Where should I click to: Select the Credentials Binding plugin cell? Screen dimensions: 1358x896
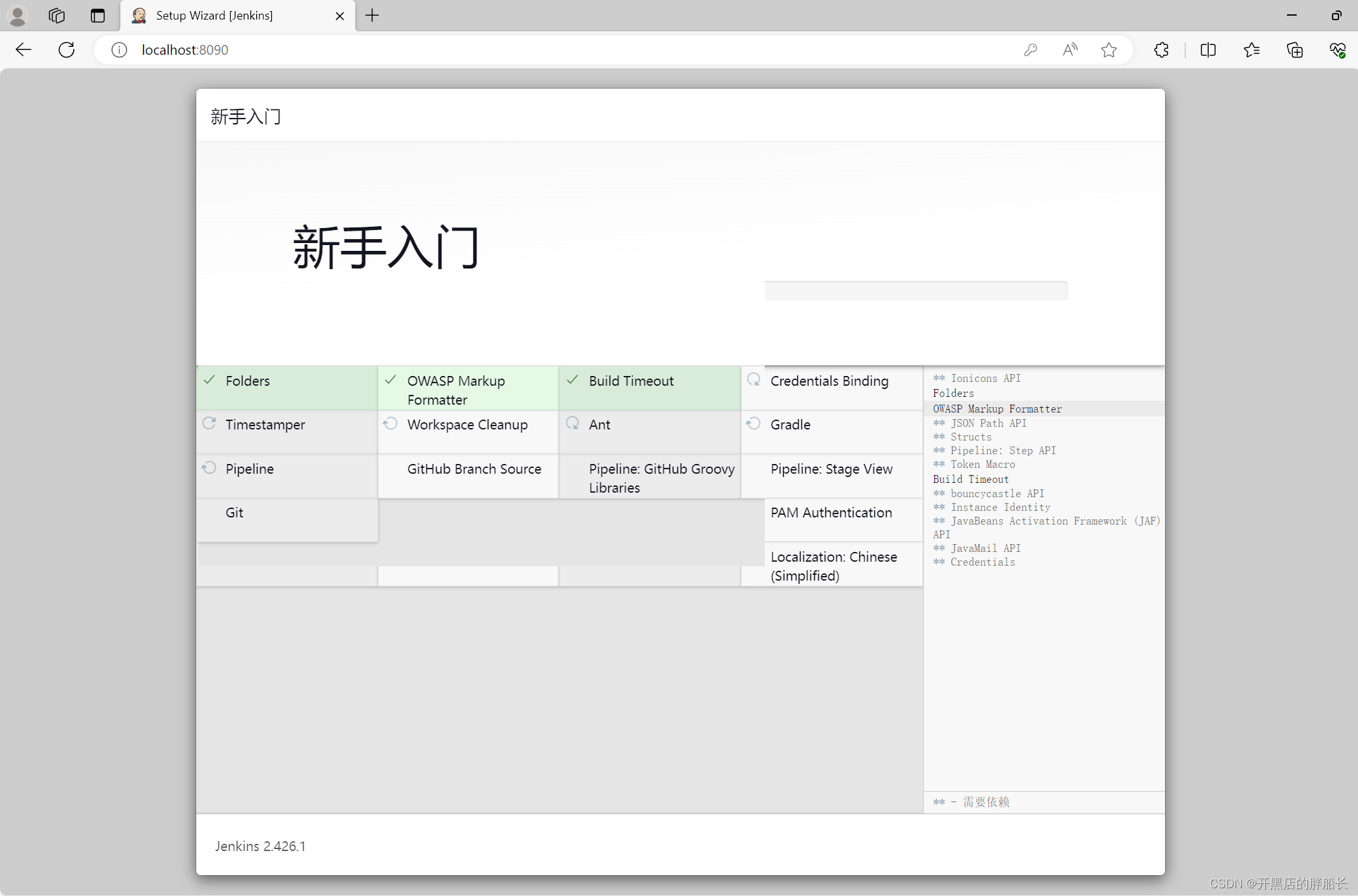832,388
